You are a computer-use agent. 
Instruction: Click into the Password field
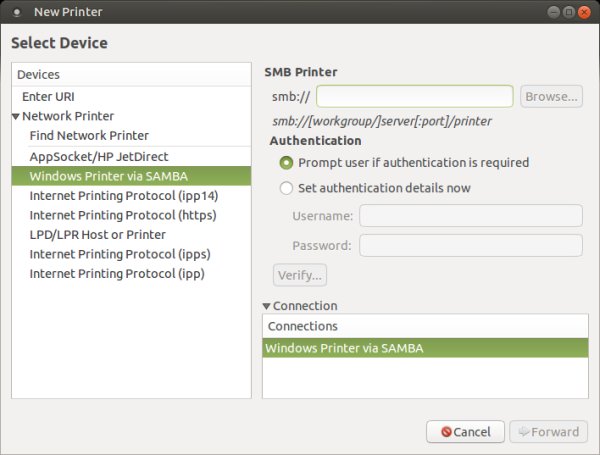click(471, 245)
